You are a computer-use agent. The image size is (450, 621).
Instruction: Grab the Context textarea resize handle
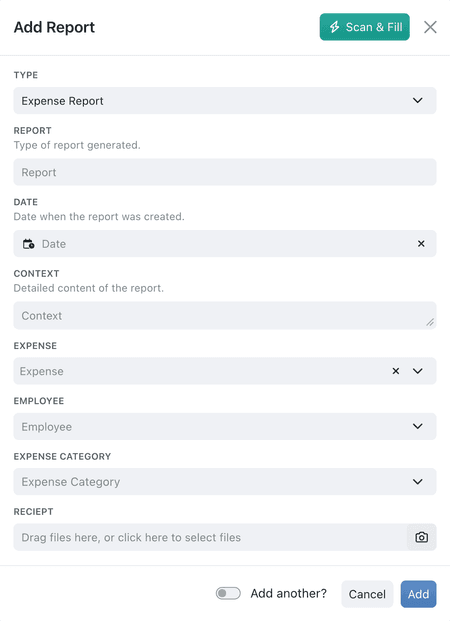pyautogui.click(x=430, y=322)
